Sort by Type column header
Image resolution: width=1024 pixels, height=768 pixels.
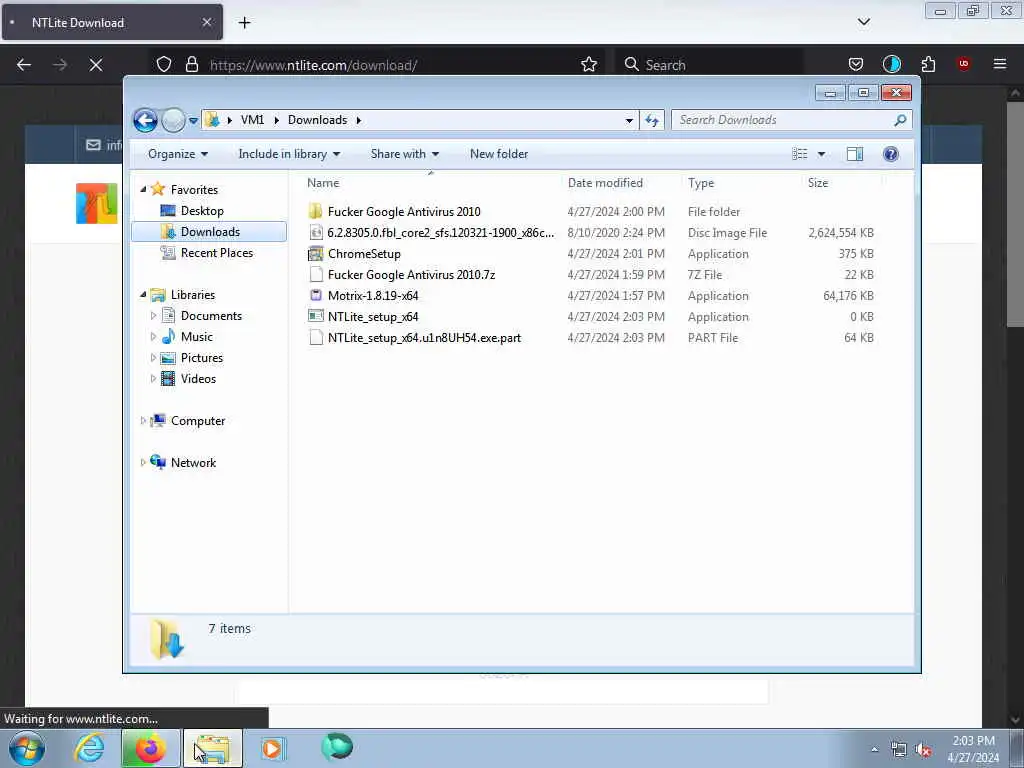[x=741, y=183]
